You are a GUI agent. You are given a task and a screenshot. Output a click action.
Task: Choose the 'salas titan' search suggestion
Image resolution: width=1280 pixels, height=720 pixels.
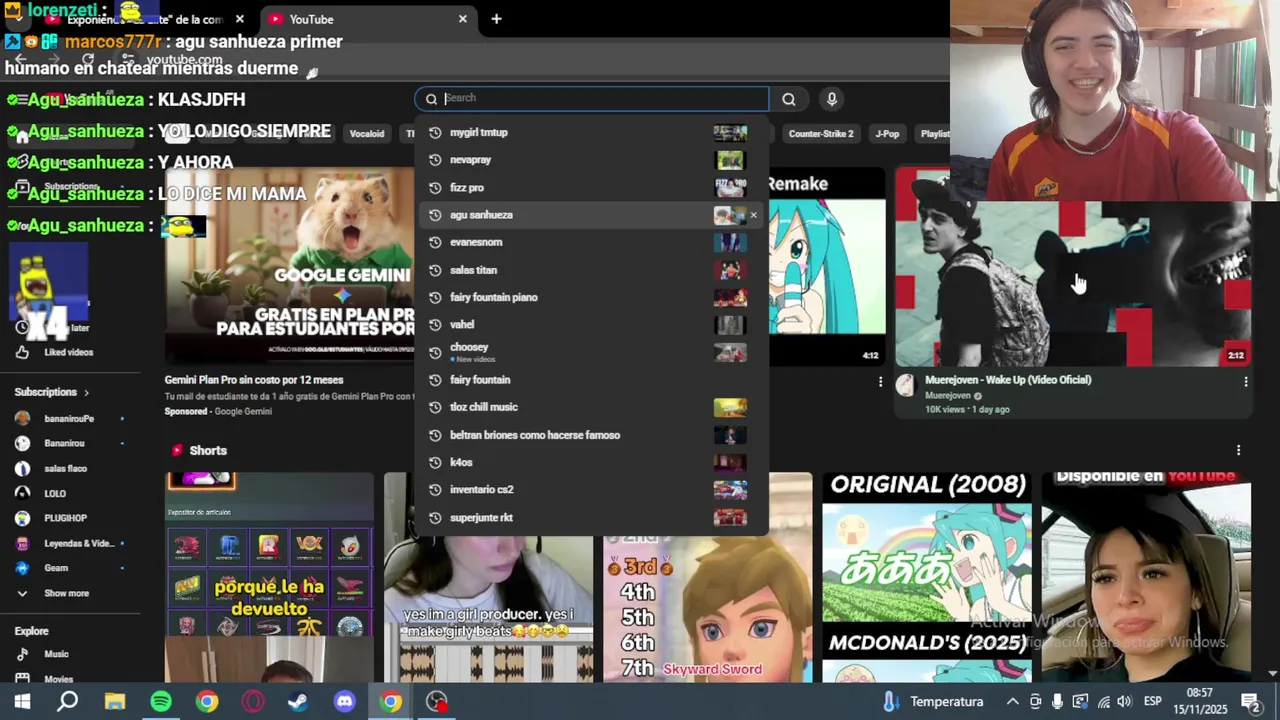(590, 270)
